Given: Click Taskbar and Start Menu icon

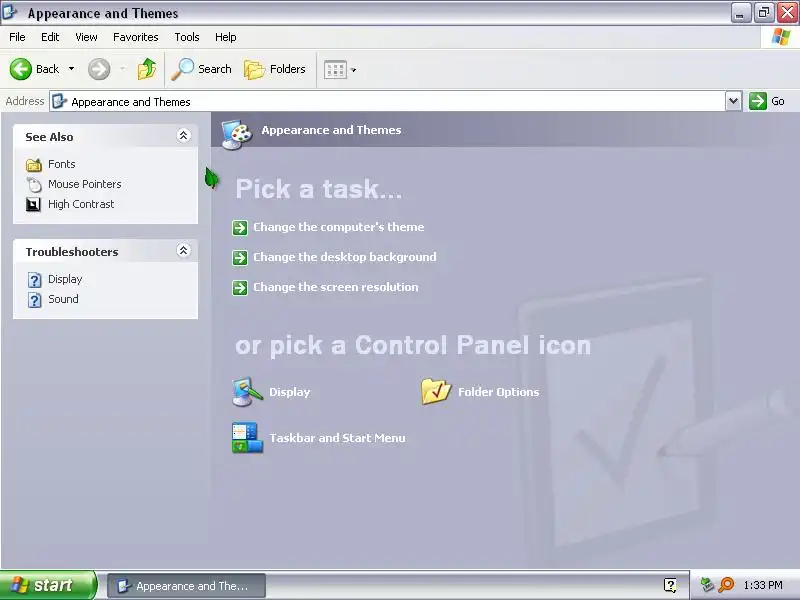Looking at the screenshot, I should click(247, 438).
